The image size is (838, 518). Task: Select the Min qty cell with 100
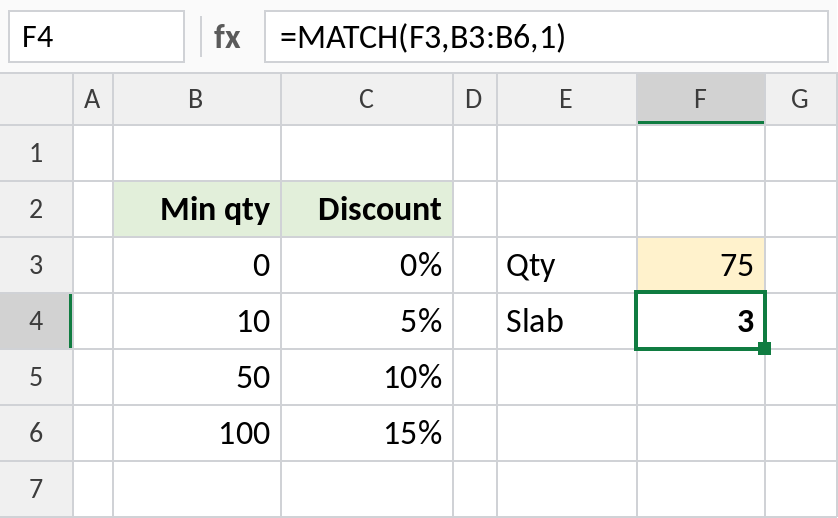coord(197,432)
